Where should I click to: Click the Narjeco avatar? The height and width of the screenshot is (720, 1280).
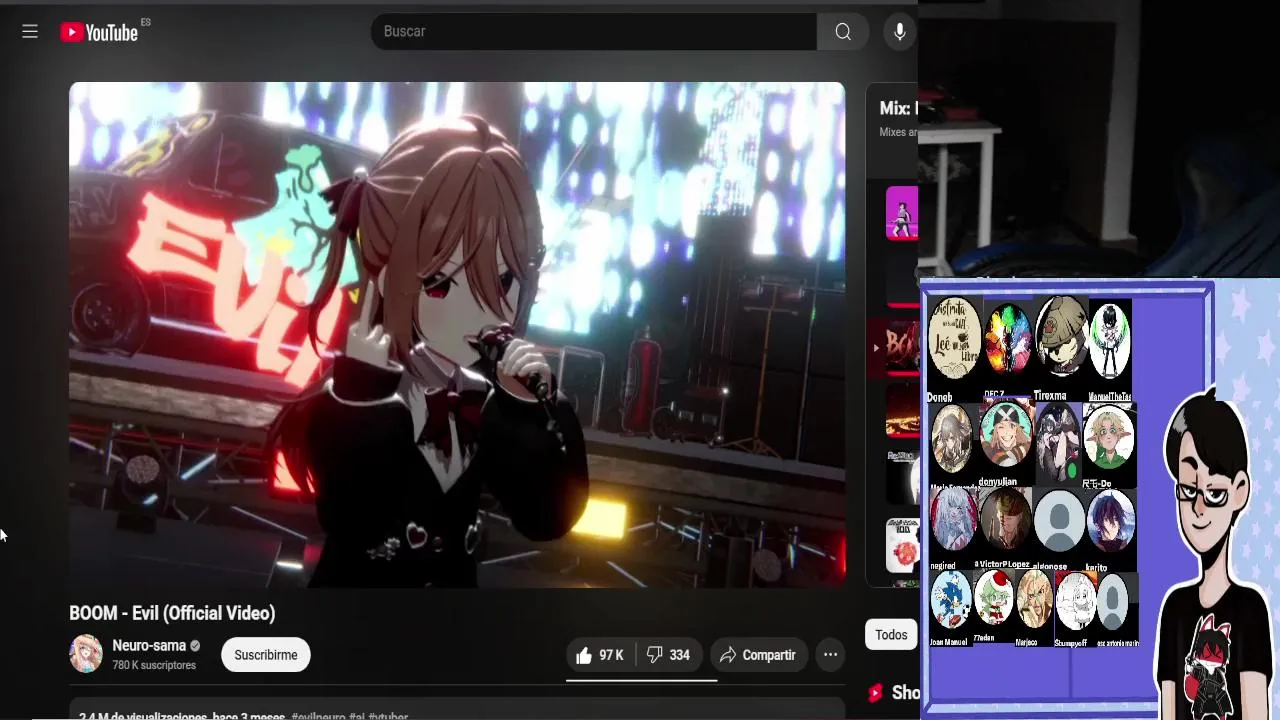pyautogui.click(x=1034, y=599)
